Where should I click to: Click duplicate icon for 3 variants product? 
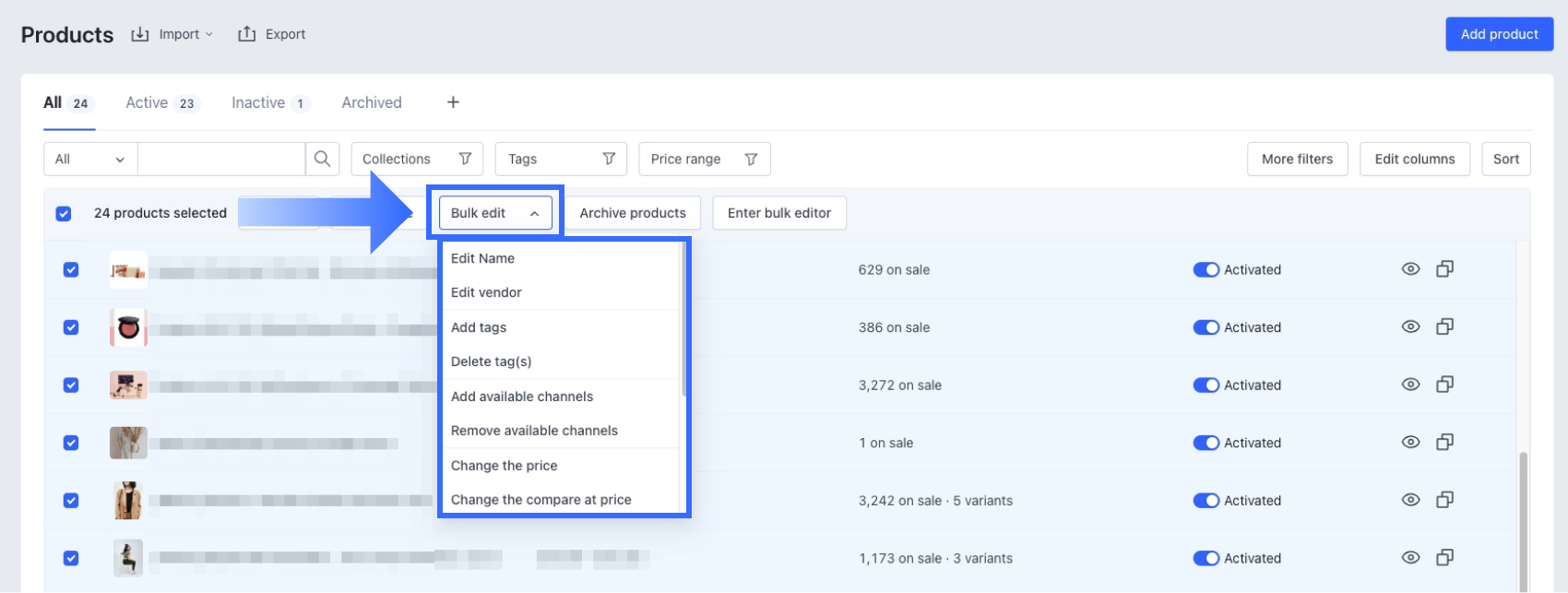pos(1444,558)
